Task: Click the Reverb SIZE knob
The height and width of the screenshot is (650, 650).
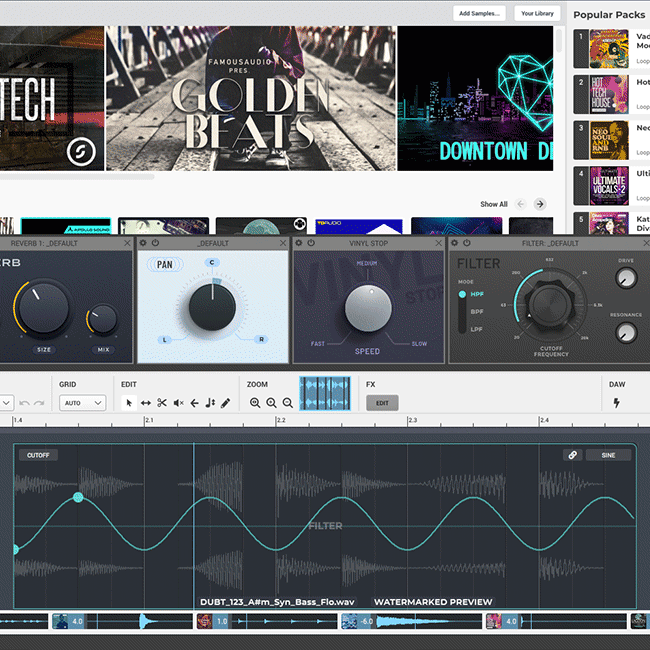Action: (x=44, y=307)
